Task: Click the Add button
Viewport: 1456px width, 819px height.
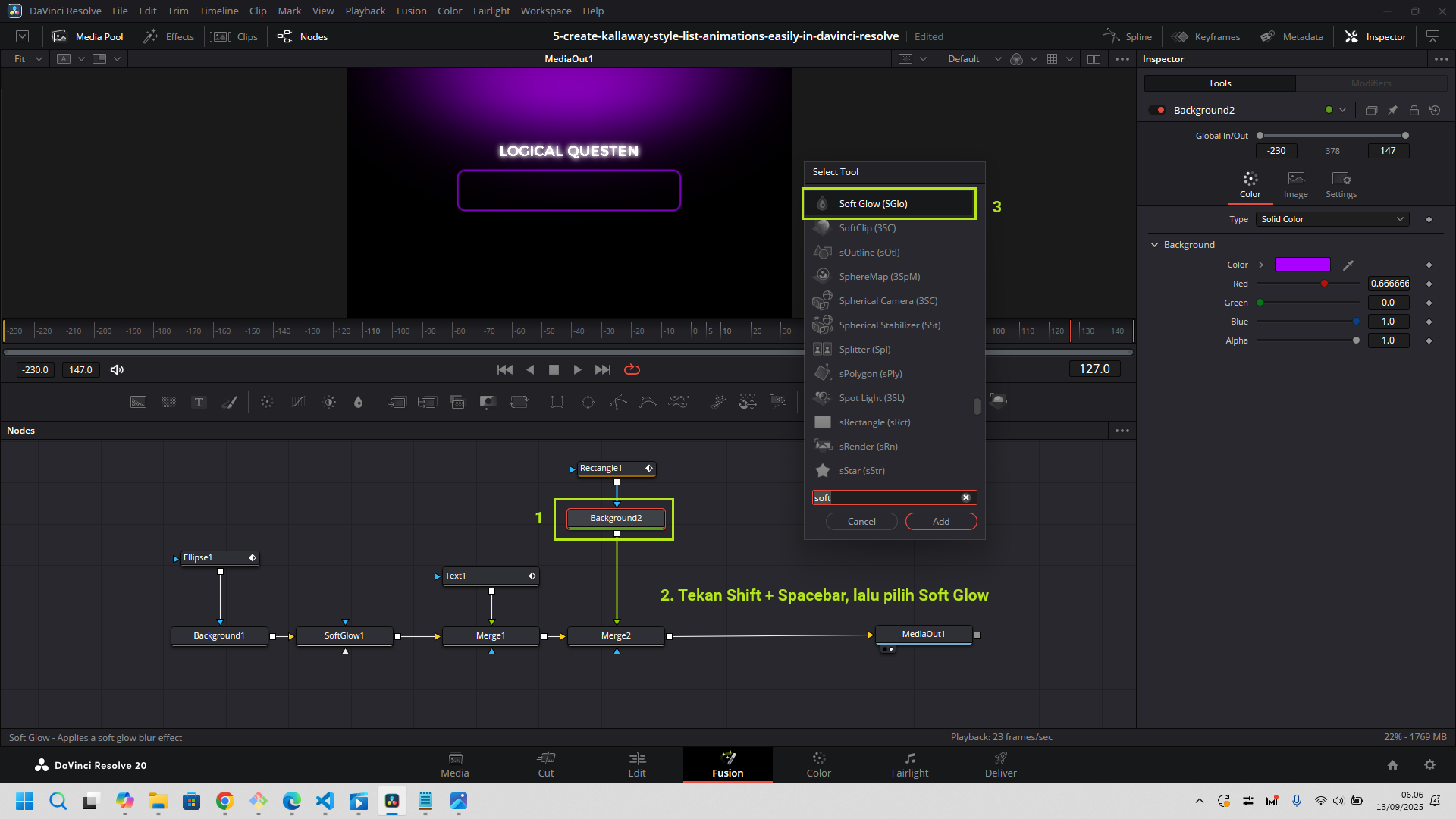Action: coord(940,522)
